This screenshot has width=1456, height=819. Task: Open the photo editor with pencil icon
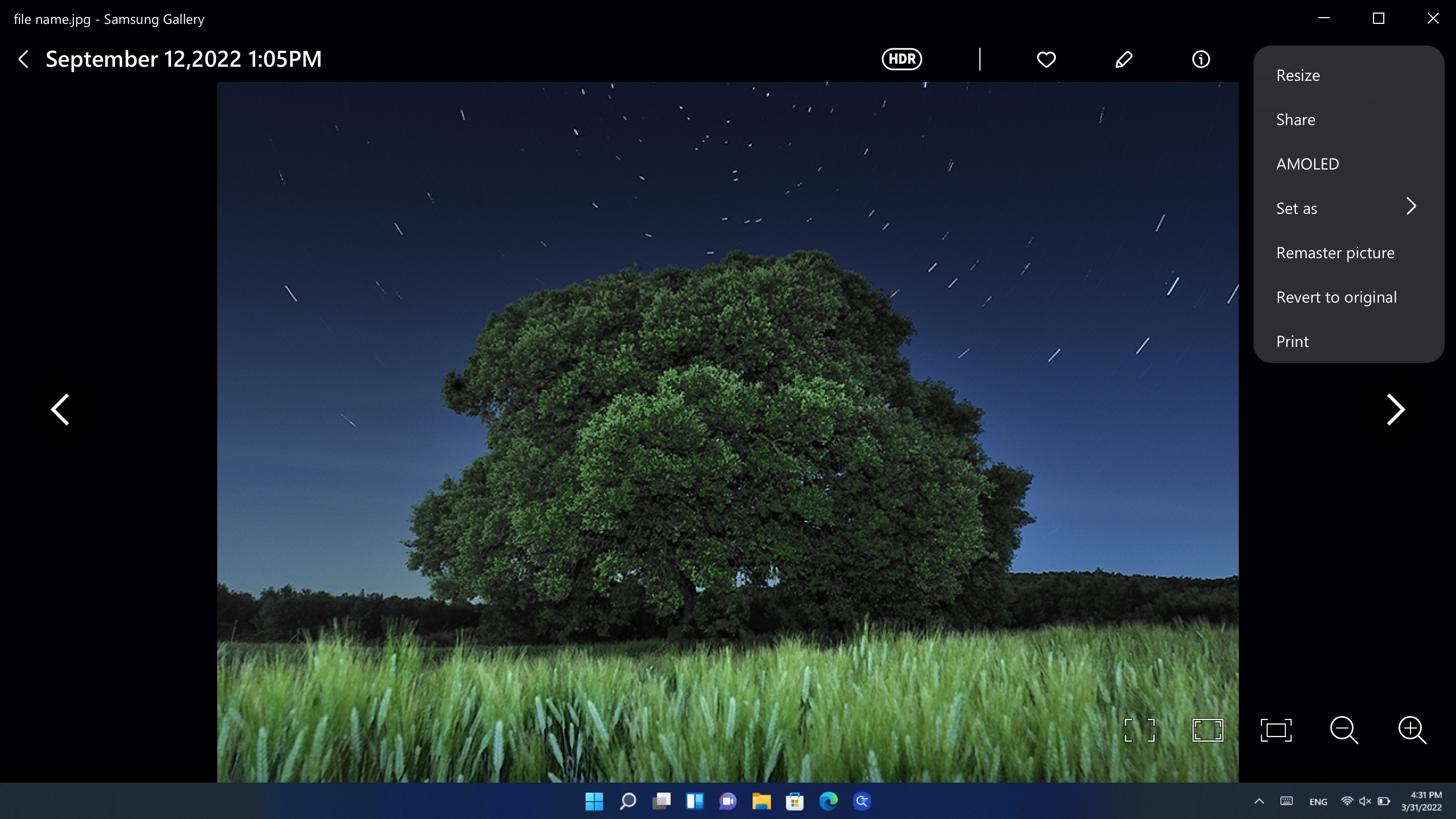click(1123, 60)
